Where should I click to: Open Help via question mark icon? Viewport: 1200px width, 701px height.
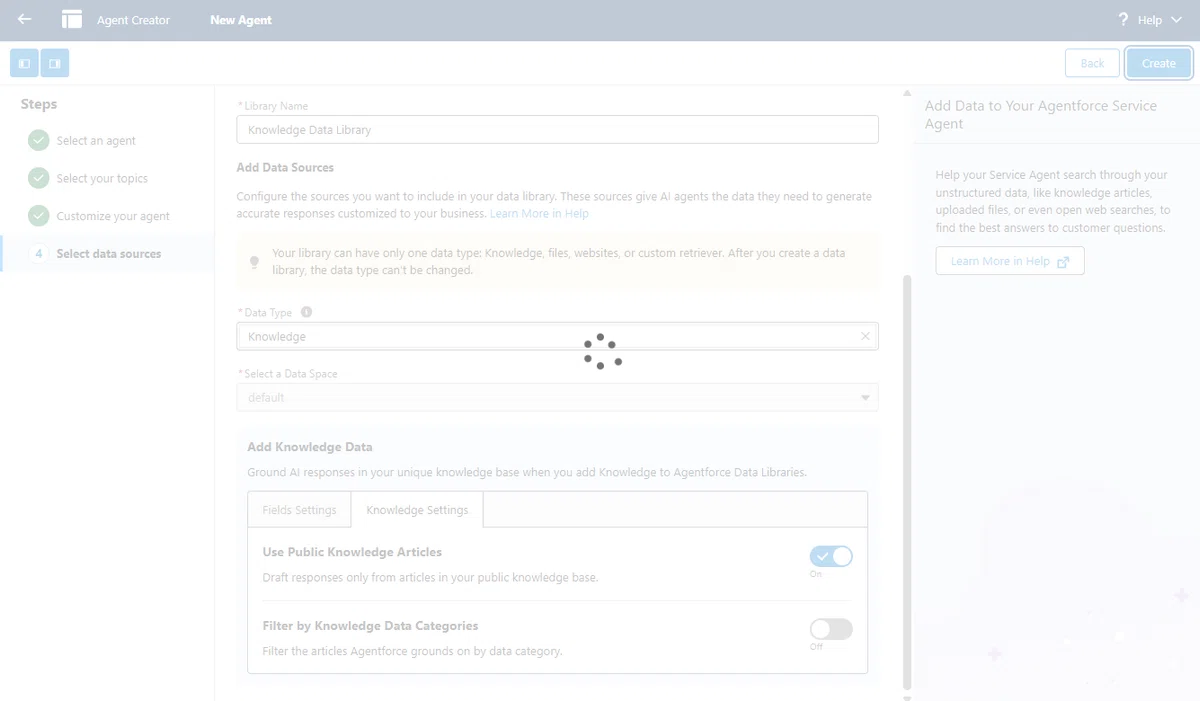coord(1123,20)
